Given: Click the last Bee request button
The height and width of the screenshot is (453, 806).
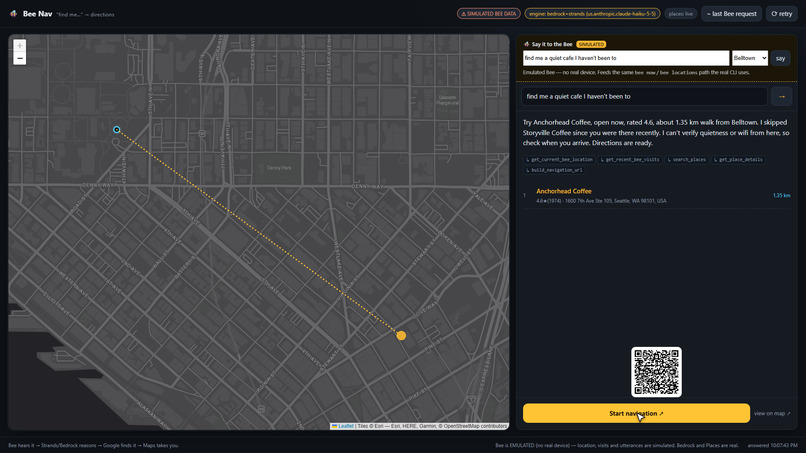Looking at the screenshot, I should [731, 14].
